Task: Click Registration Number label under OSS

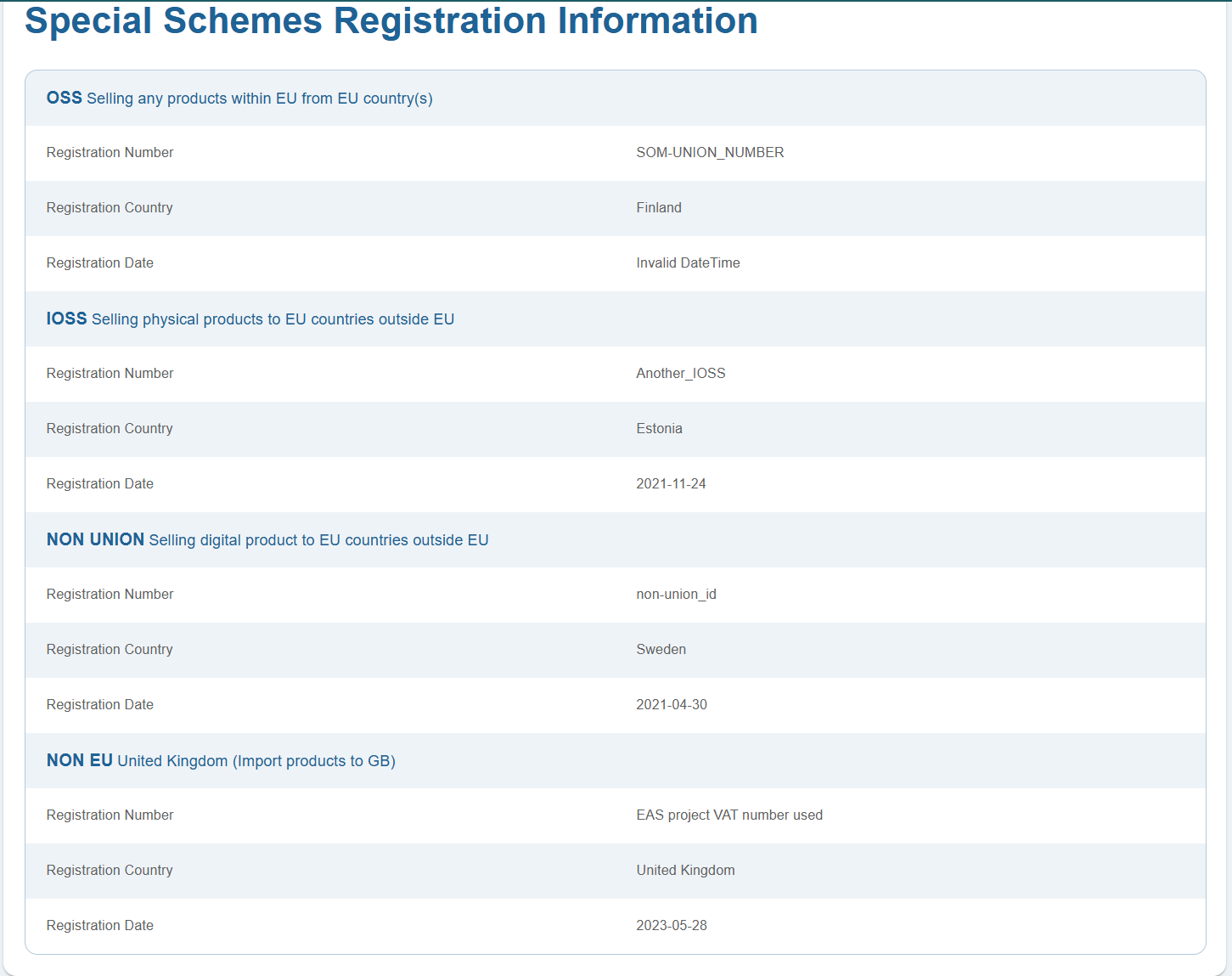Action: [x=110, y=153]
